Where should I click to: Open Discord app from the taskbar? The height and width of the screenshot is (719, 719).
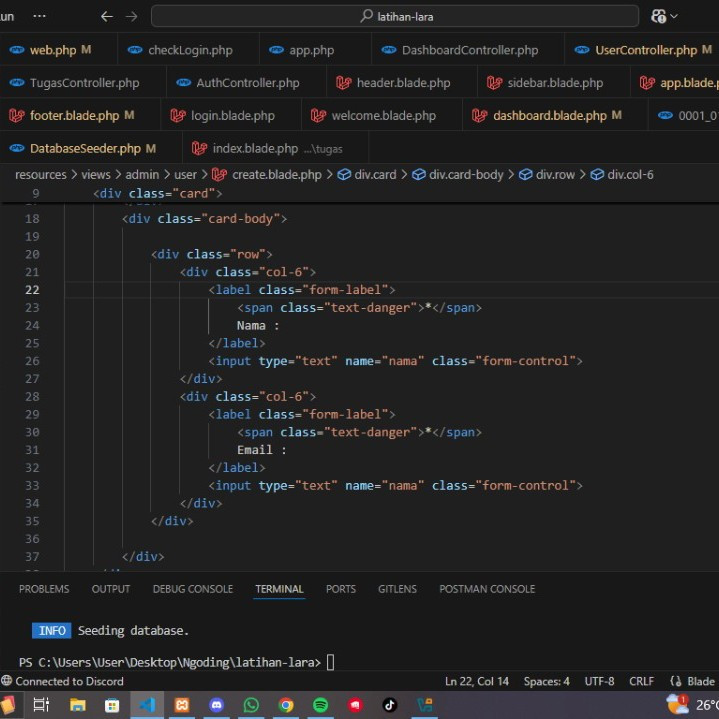(217, 705)
